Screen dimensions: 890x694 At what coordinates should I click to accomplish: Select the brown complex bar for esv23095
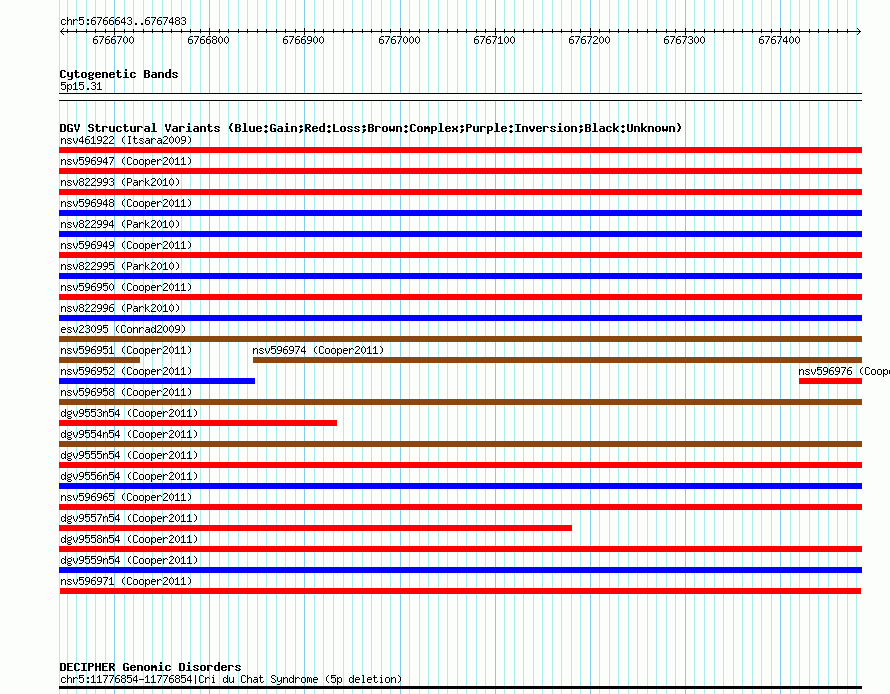pyautogui.click(x=460, y=339)
